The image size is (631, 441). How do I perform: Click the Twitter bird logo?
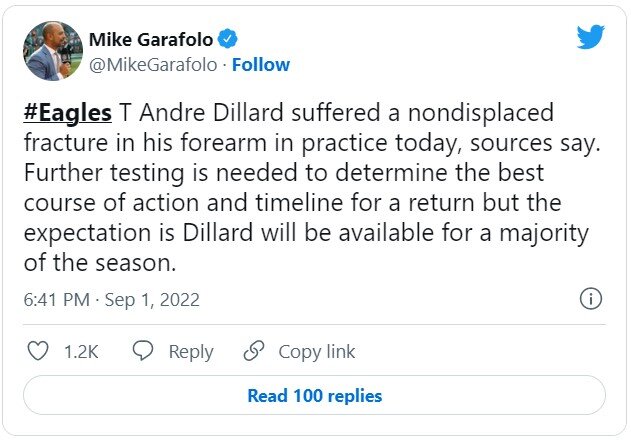pos(591,37)
